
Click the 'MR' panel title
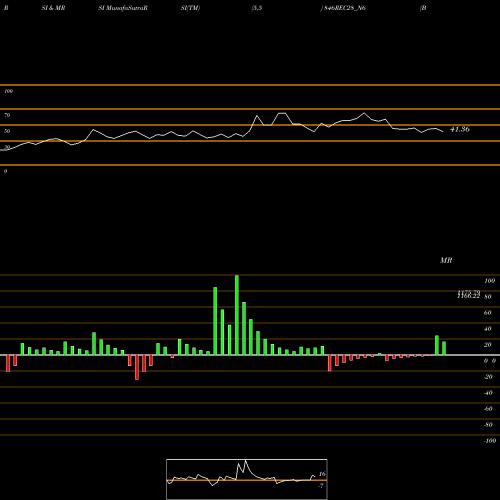point(446,260)
